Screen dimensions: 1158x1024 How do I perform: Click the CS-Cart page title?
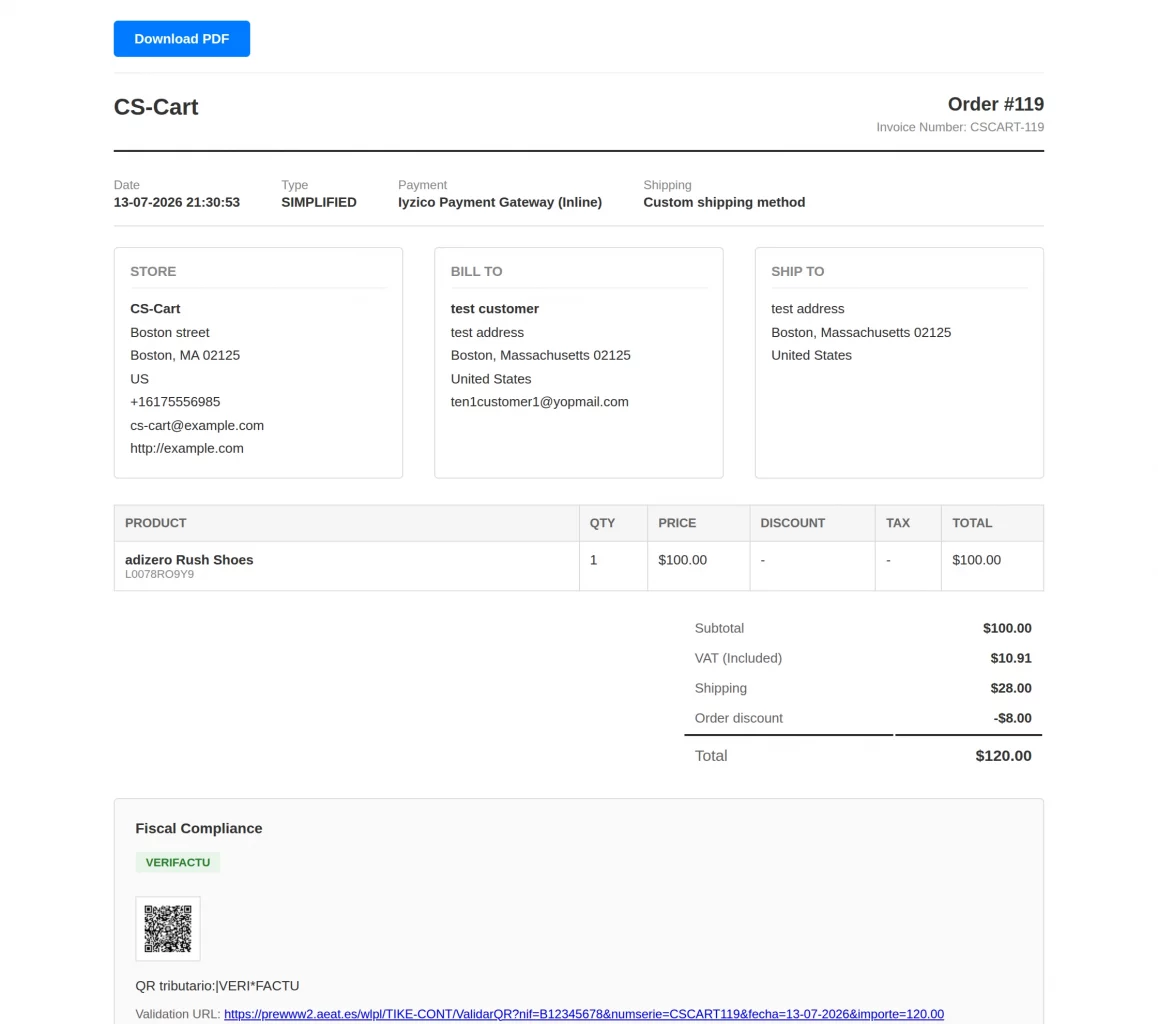coord(156,107)
